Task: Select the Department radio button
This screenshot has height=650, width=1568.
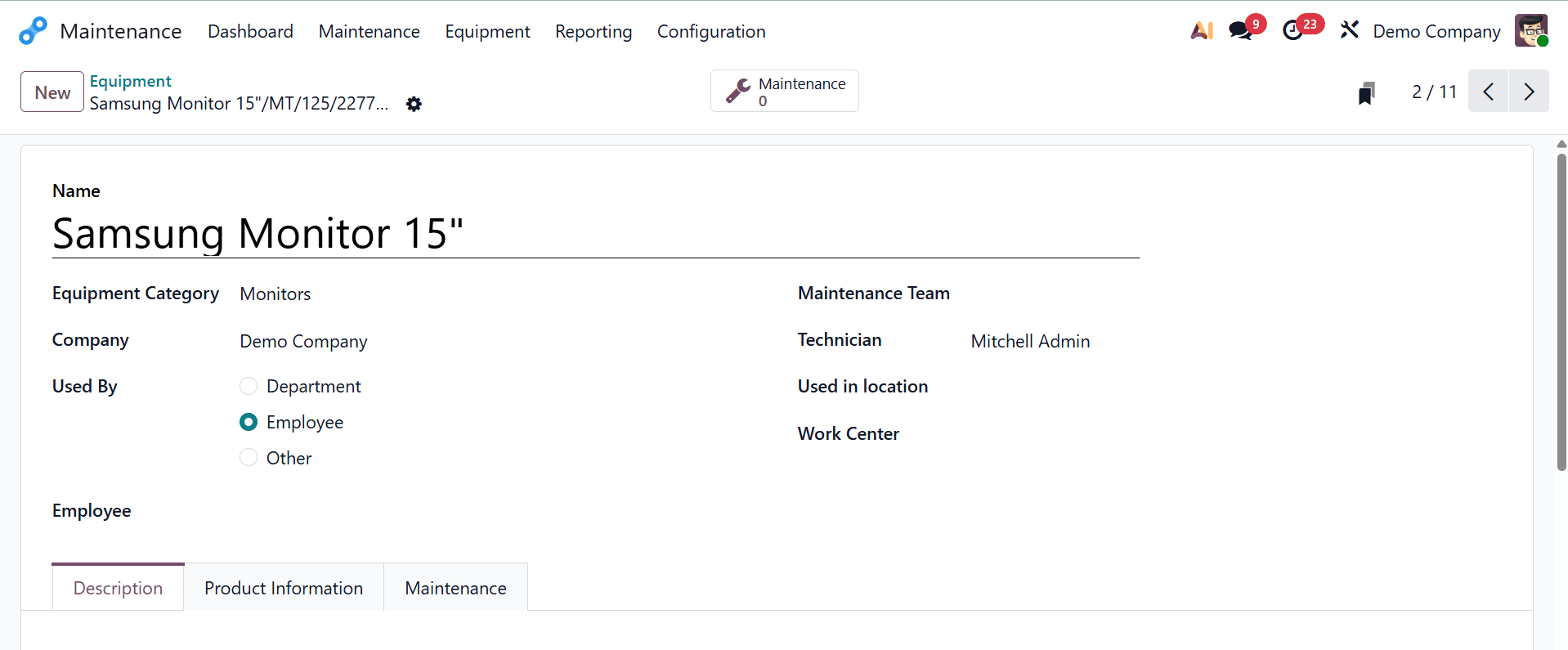Action: (x=249, y=386)
